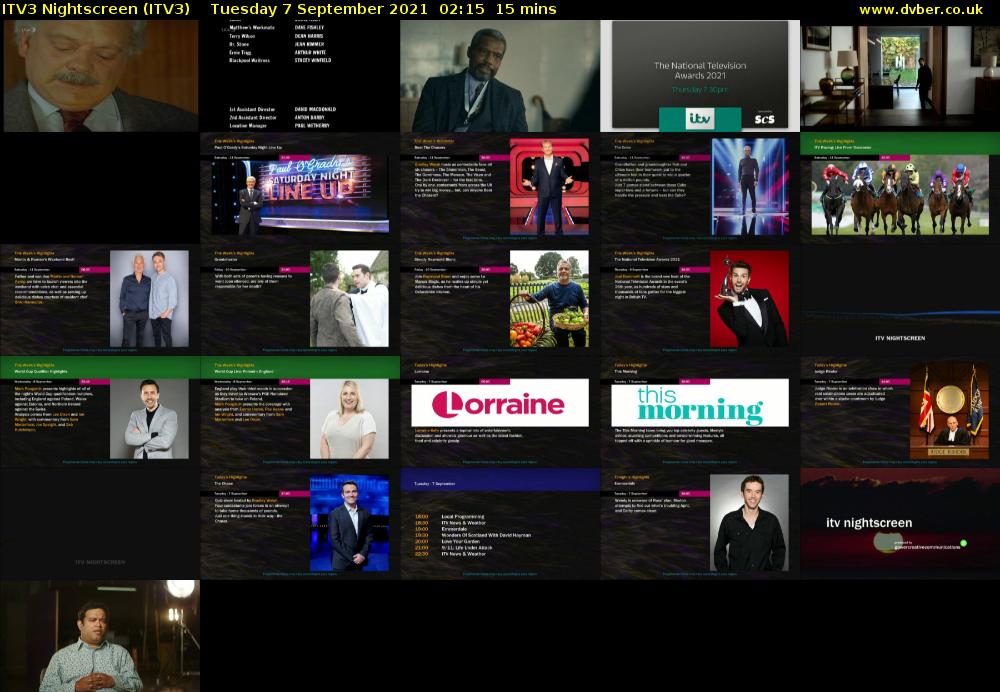Screen dimensions: 1000x692
Task: Open the awards host holding trophy frame
Action: 700,300
